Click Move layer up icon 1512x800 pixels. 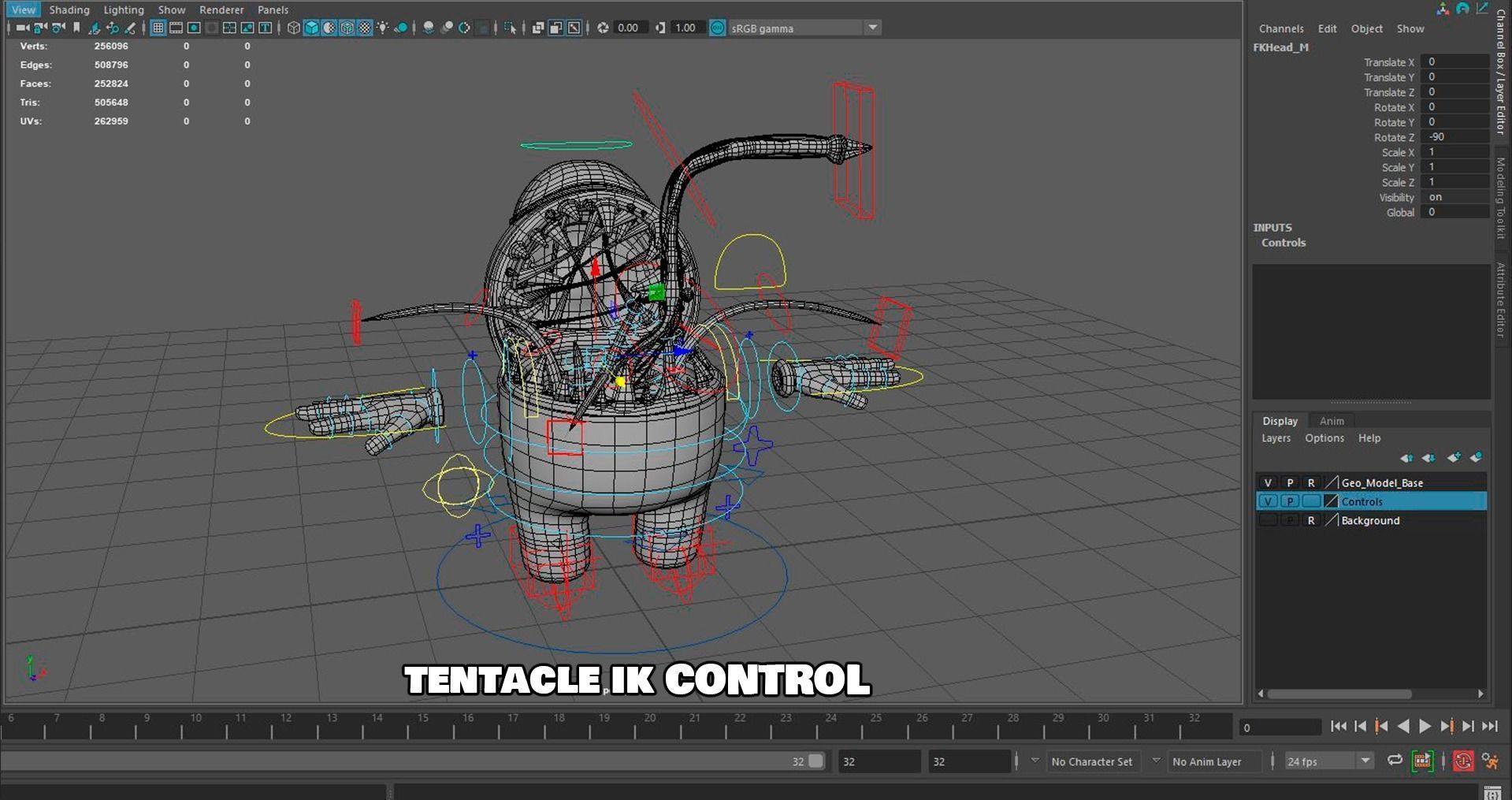1406,458
